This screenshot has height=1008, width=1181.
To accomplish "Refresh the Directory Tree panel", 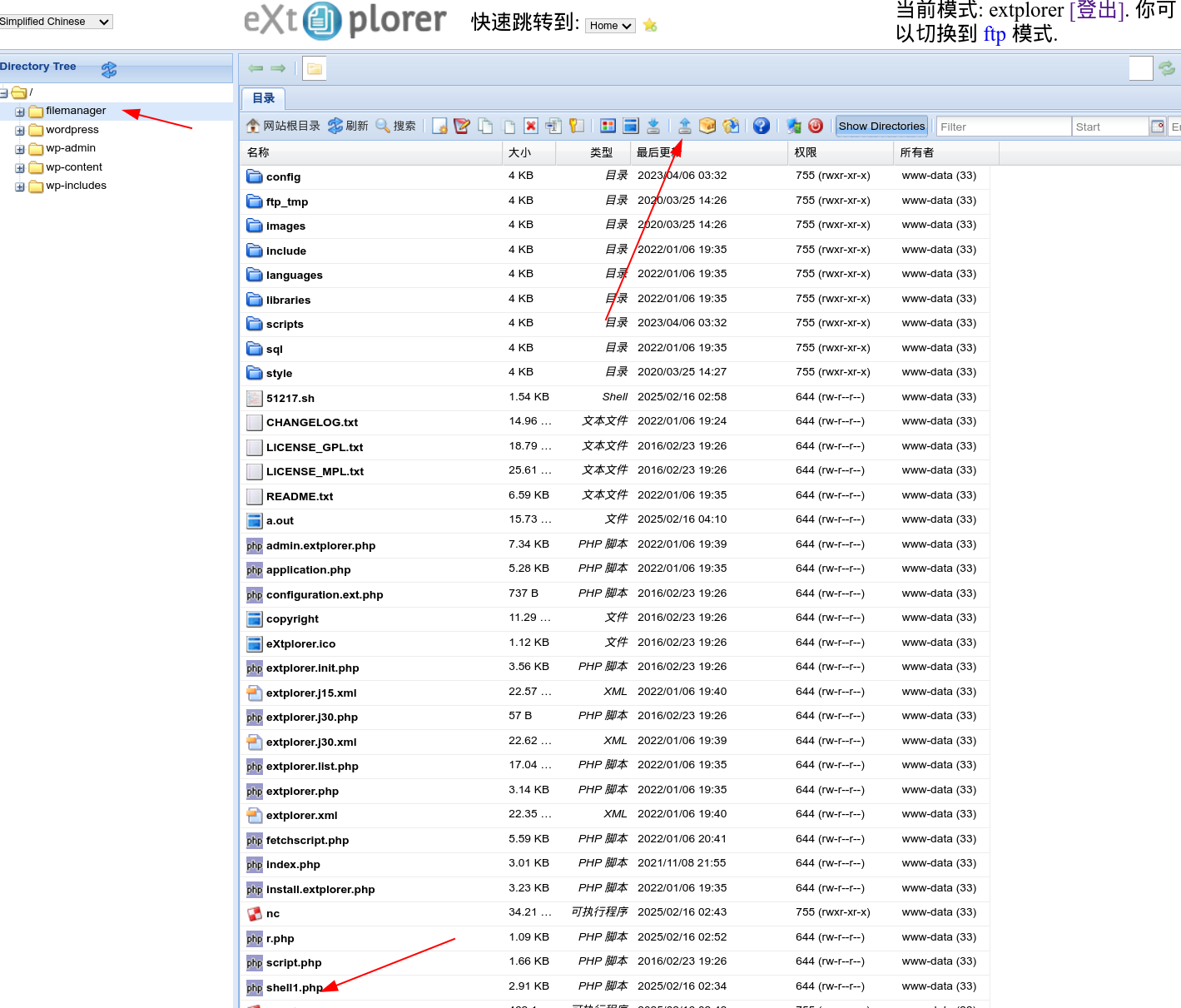I will [109, 69].
